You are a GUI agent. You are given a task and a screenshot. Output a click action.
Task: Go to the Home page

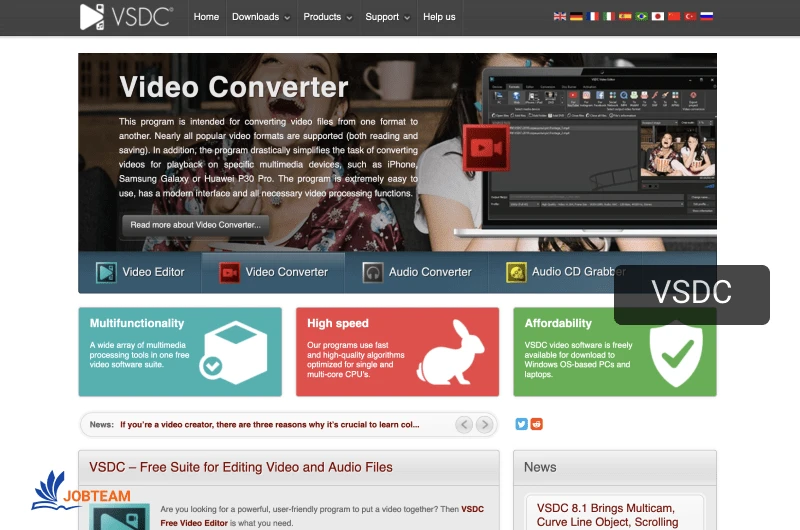click(206, 17)
